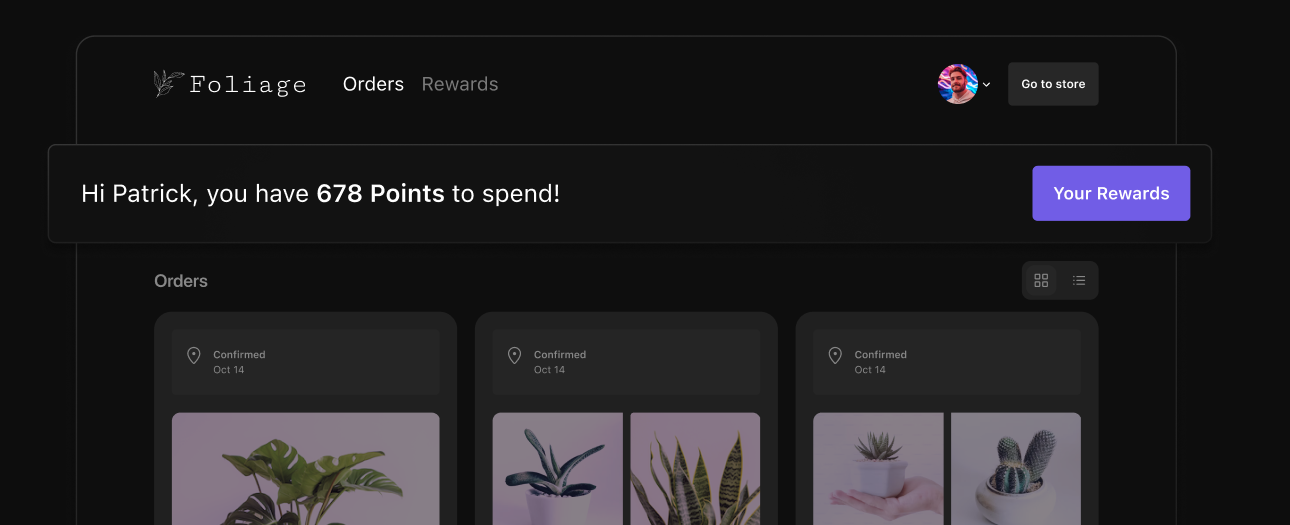Expand the profile dropdown chevron
The width and height of the screenshot is (1290, 525).
coord(987,85)
